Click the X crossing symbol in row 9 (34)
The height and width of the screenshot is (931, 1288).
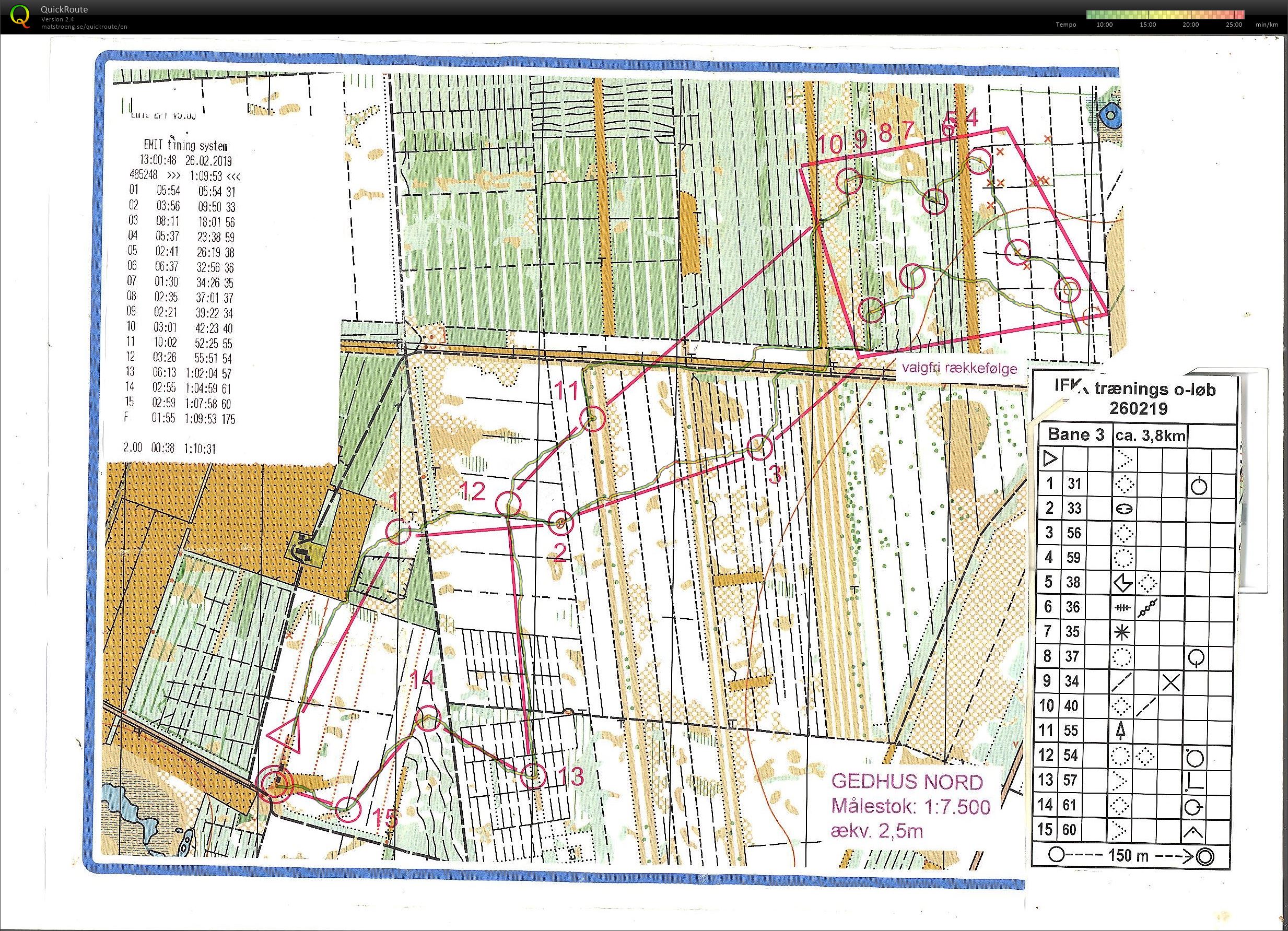coord(1171,682)
